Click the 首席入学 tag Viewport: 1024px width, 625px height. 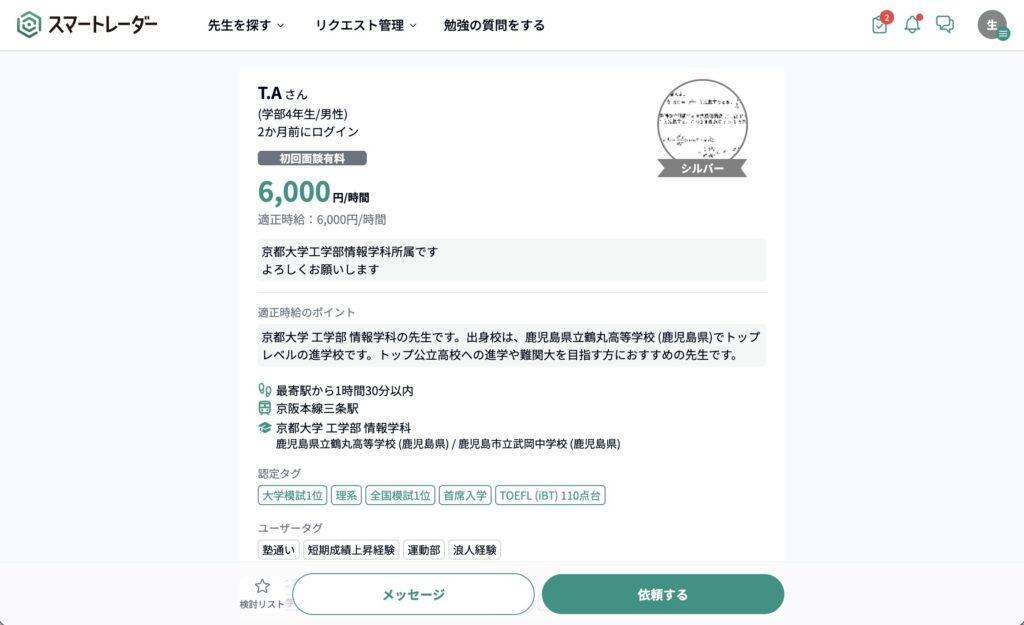point(464,495)
